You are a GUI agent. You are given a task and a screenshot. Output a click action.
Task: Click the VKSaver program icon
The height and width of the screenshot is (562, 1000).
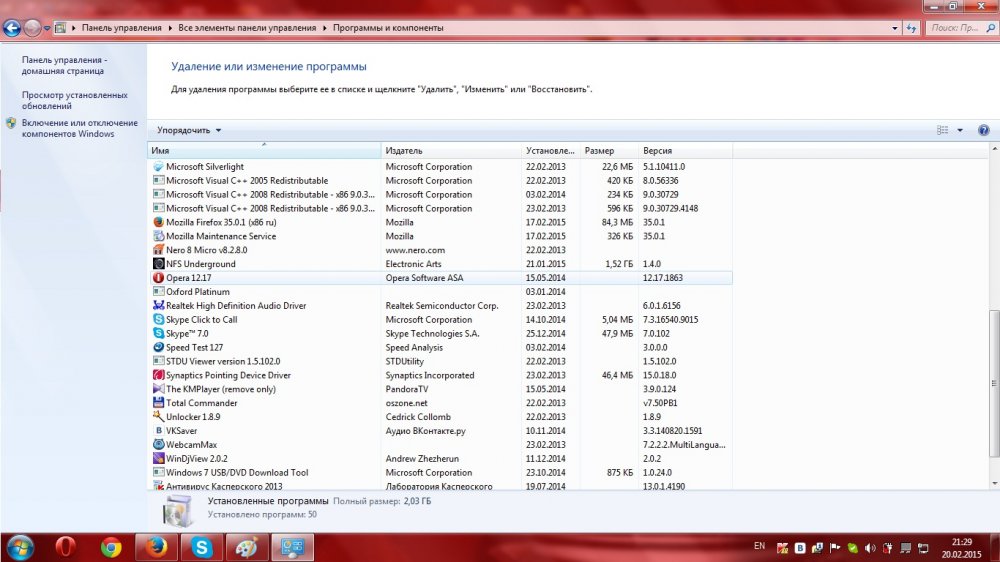(x=158, y=431)
